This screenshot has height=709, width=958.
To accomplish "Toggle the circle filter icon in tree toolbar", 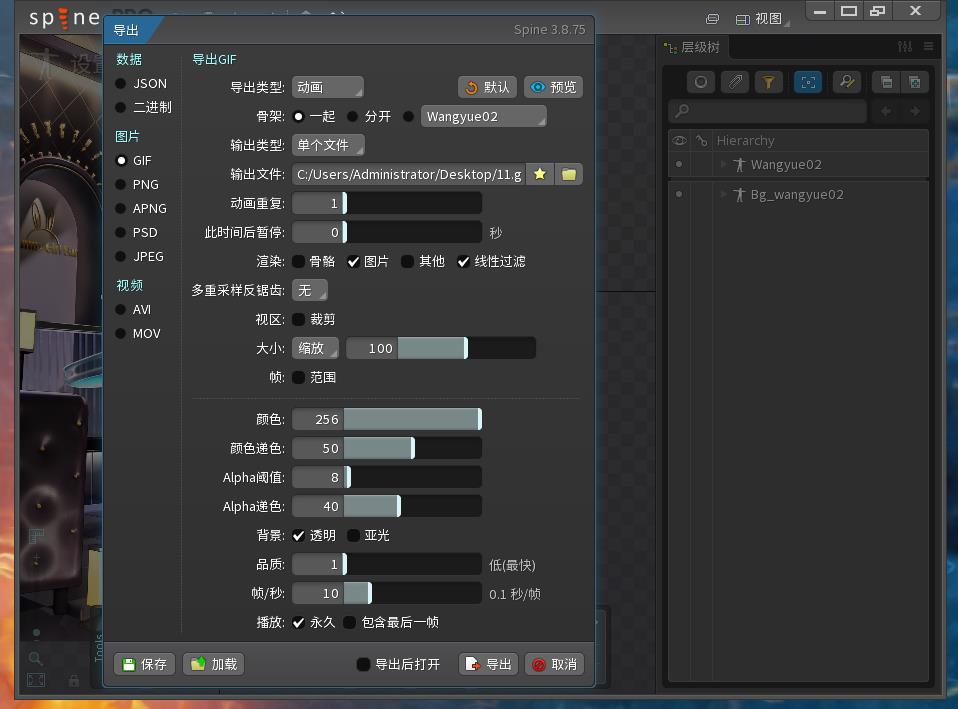I will [701, 82].
